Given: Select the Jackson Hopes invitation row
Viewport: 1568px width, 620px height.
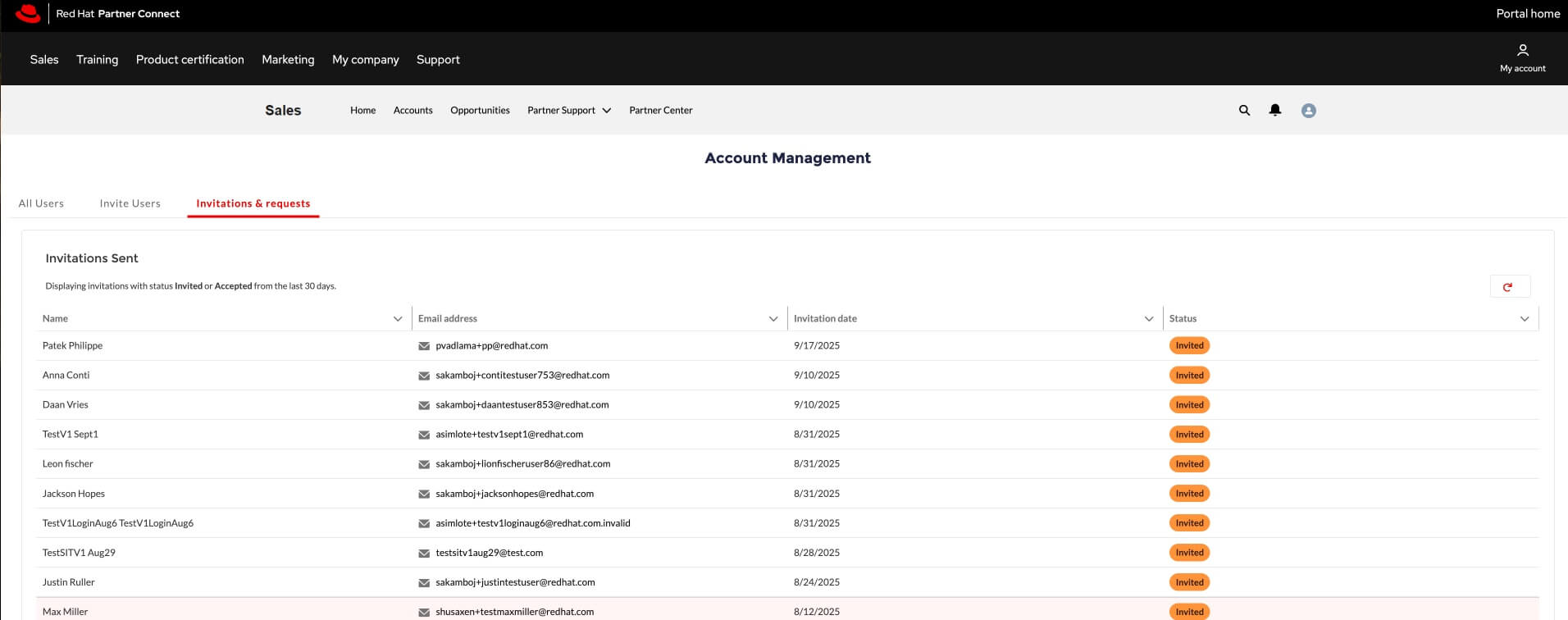Looking at the screenshot, I should coord(74,494).
